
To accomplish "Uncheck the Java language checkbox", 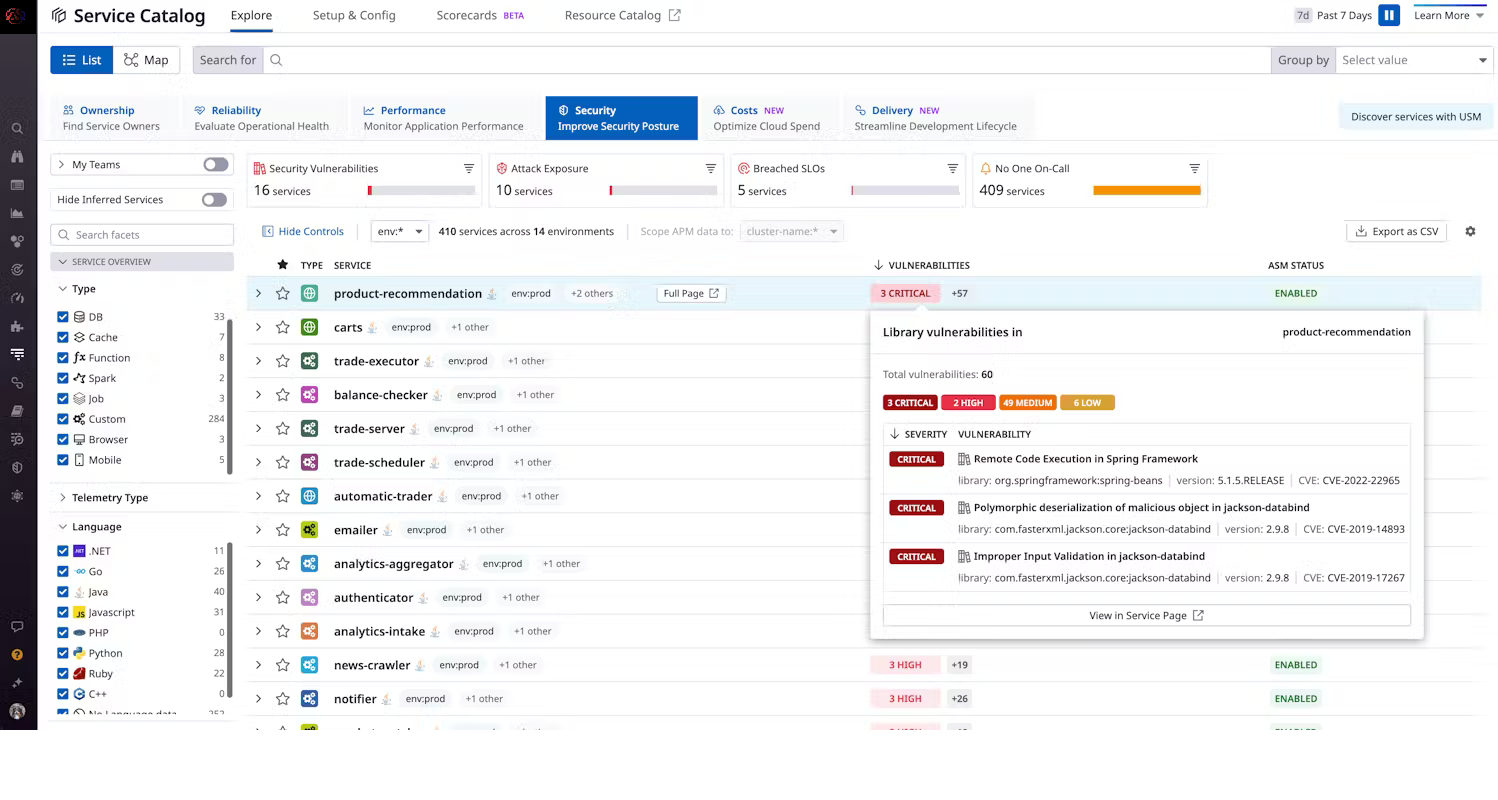I will pyautogui.click(x=63, y=592).
